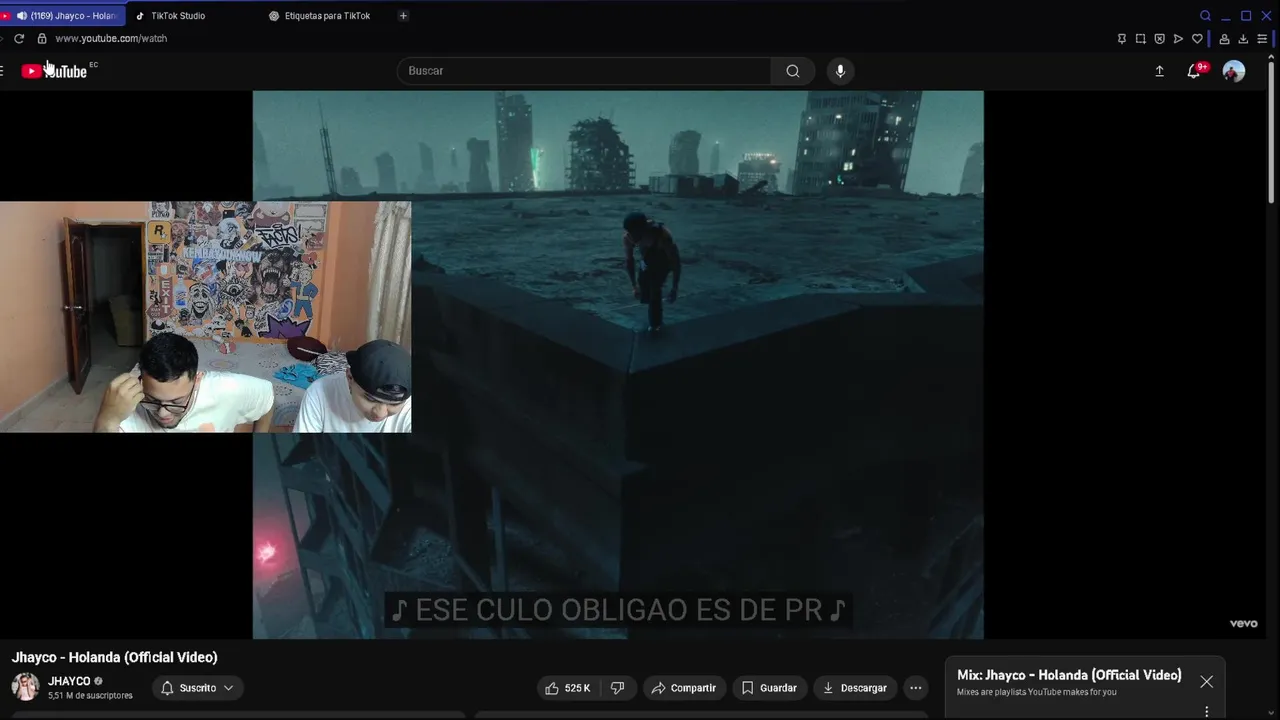
Task: Close the Mix playlist panel
Action: [x=1207, y=682]
